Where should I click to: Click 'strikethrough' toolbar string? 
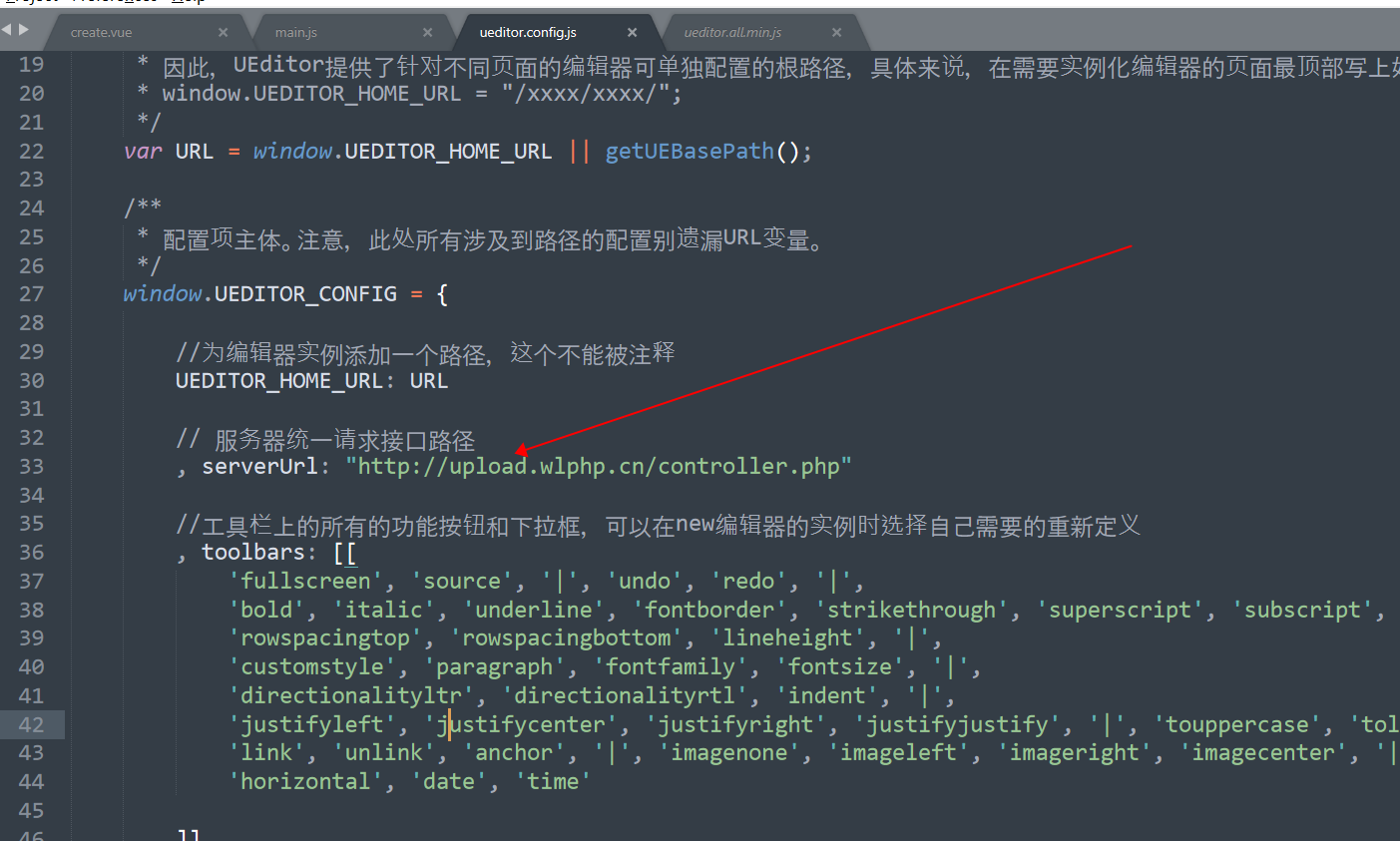911,610
